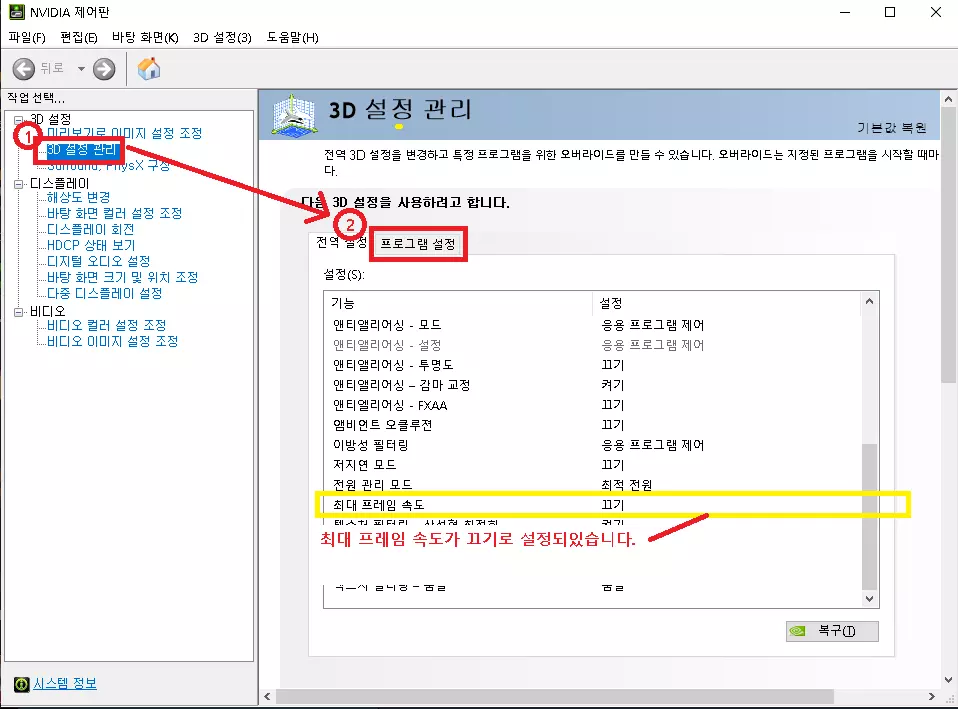Select 3D 설정 관리 in the tree
Screen dimensions: 958x709
click(81, 149)
